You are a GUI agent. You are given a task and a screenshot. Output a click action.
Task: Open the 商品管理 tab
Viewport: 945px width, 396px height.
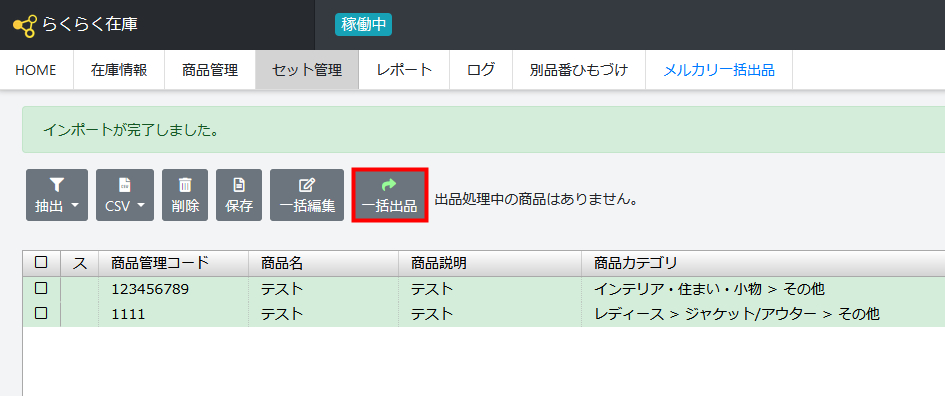click(x=210, y=70)
